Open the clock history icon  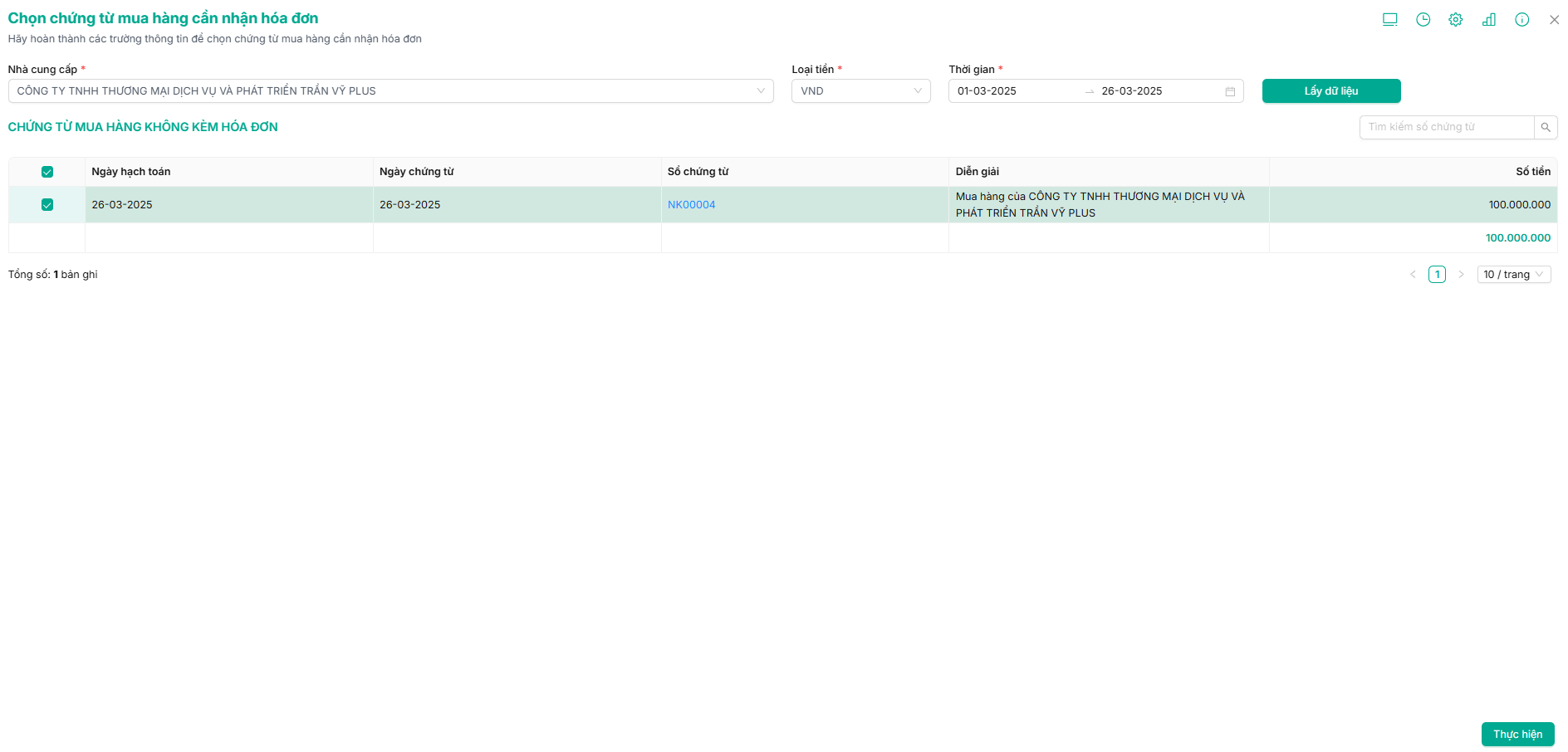[1423, 20]
